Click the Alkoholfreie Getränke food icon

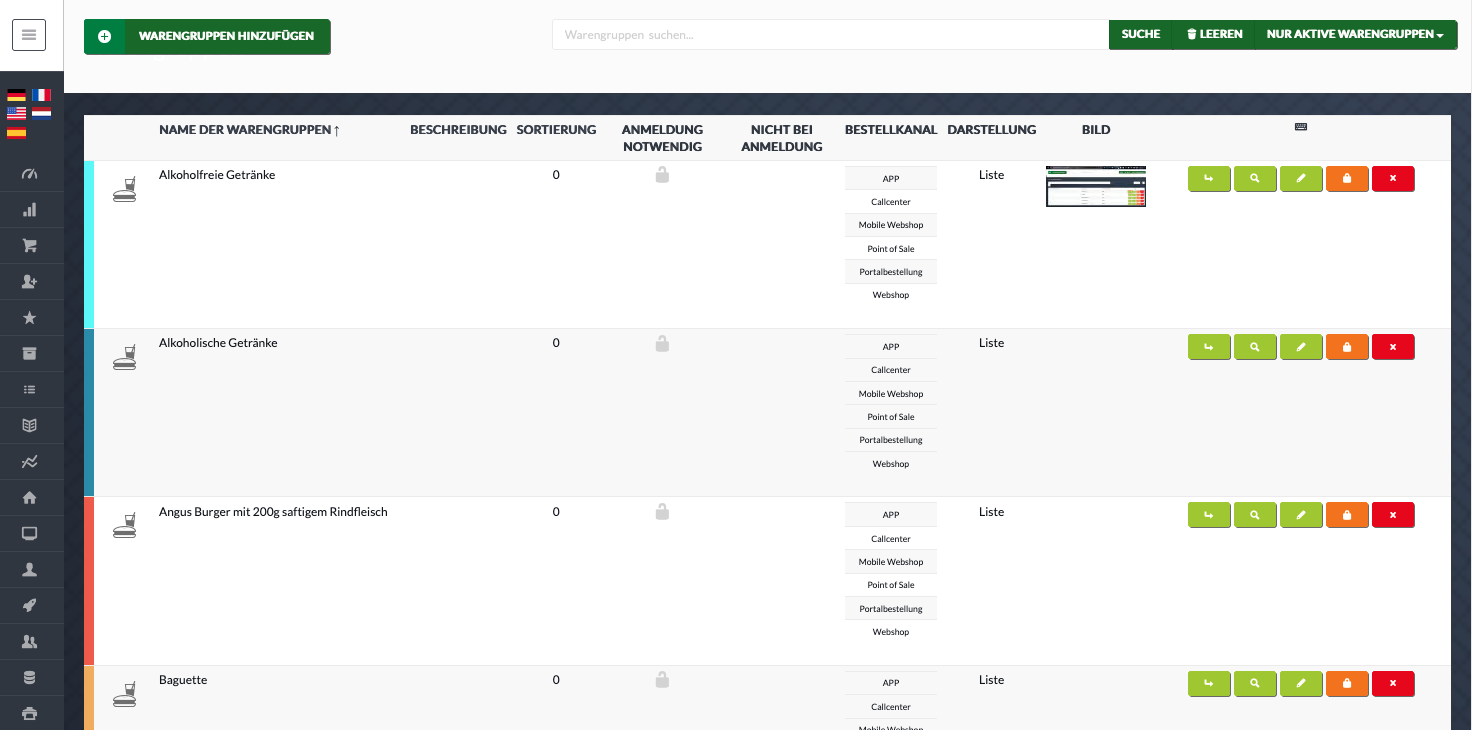pyautogui.click(x=124, y=189)
